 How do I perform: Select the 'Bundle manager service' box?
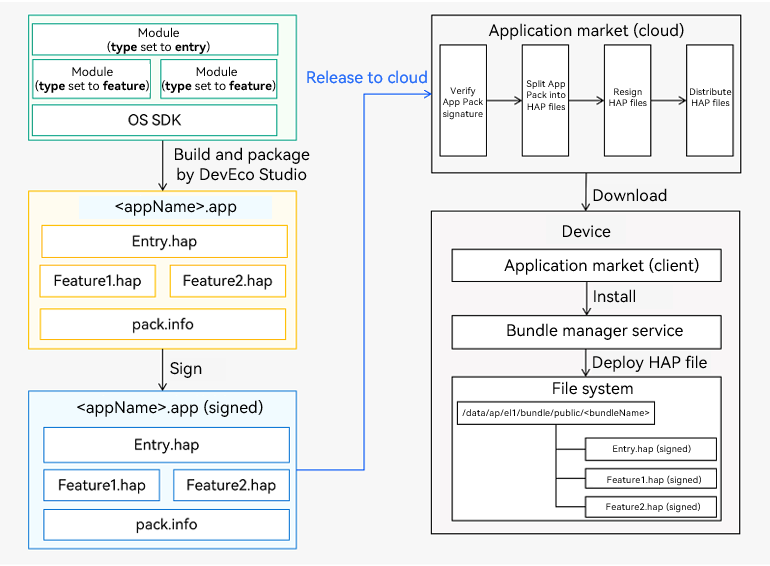(587, 332)
